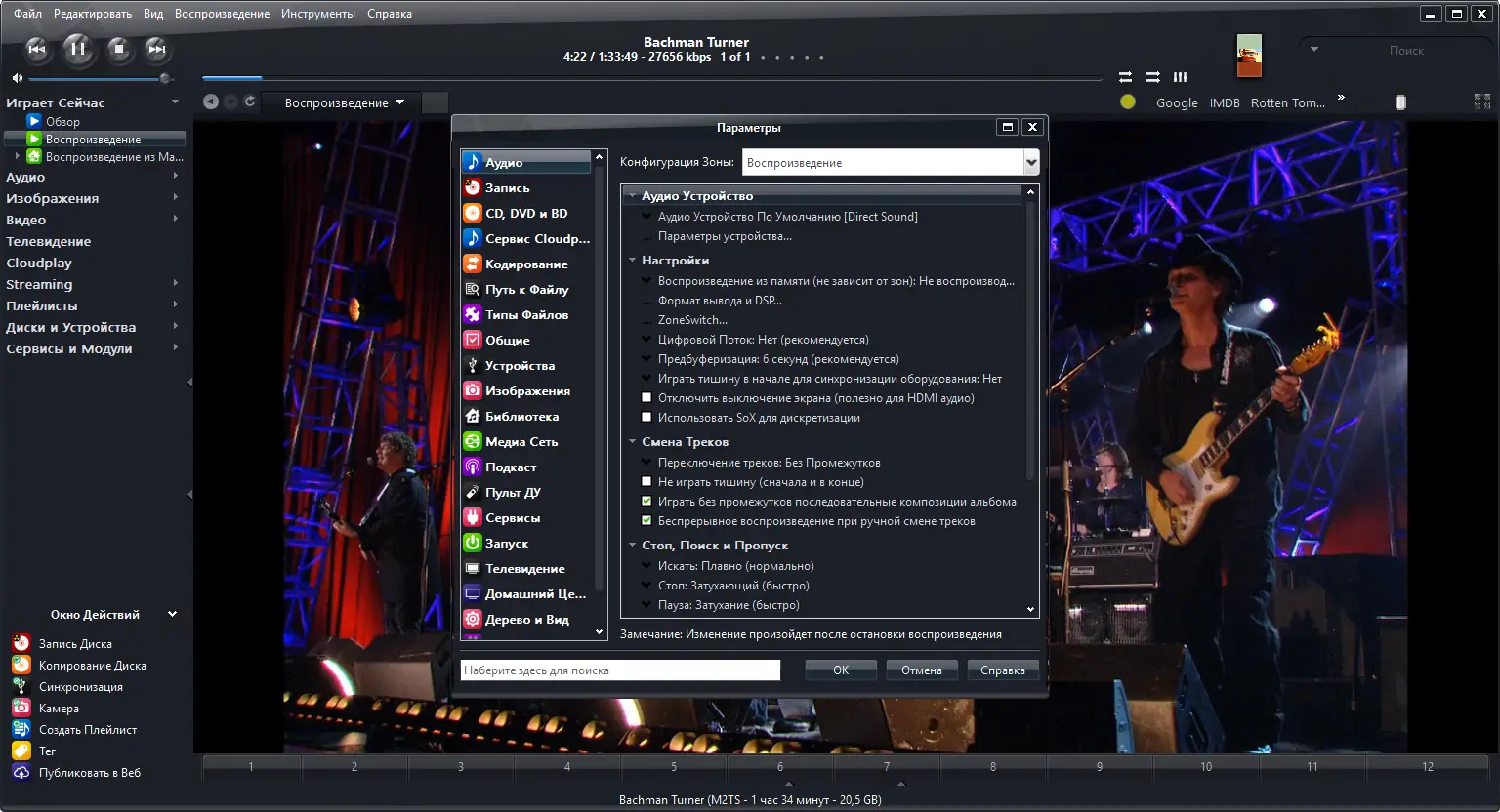
Task: Click the album cover thumbnail
Action: point(1249,56)
